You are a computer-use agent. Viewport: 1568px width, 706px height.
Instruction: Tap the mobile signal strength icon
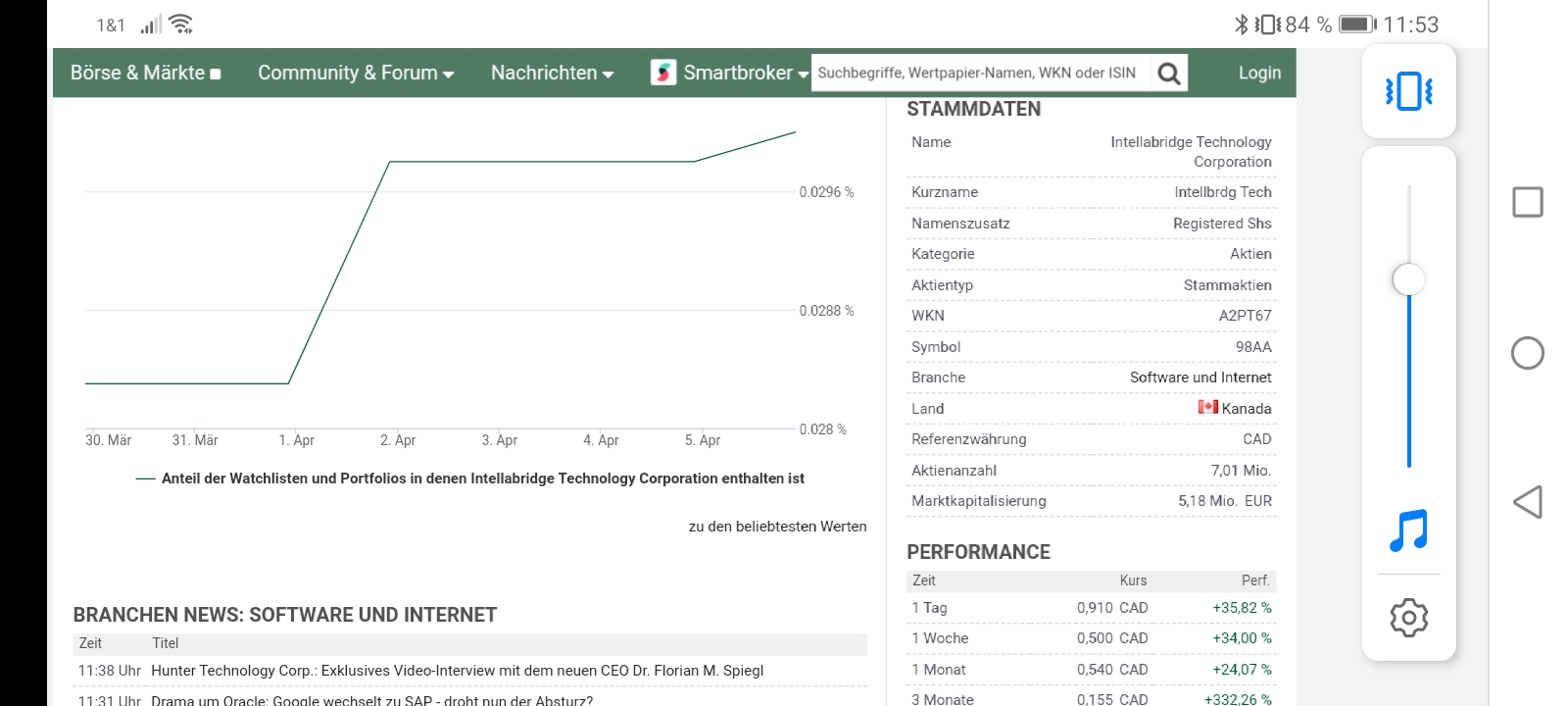[151, 25]
